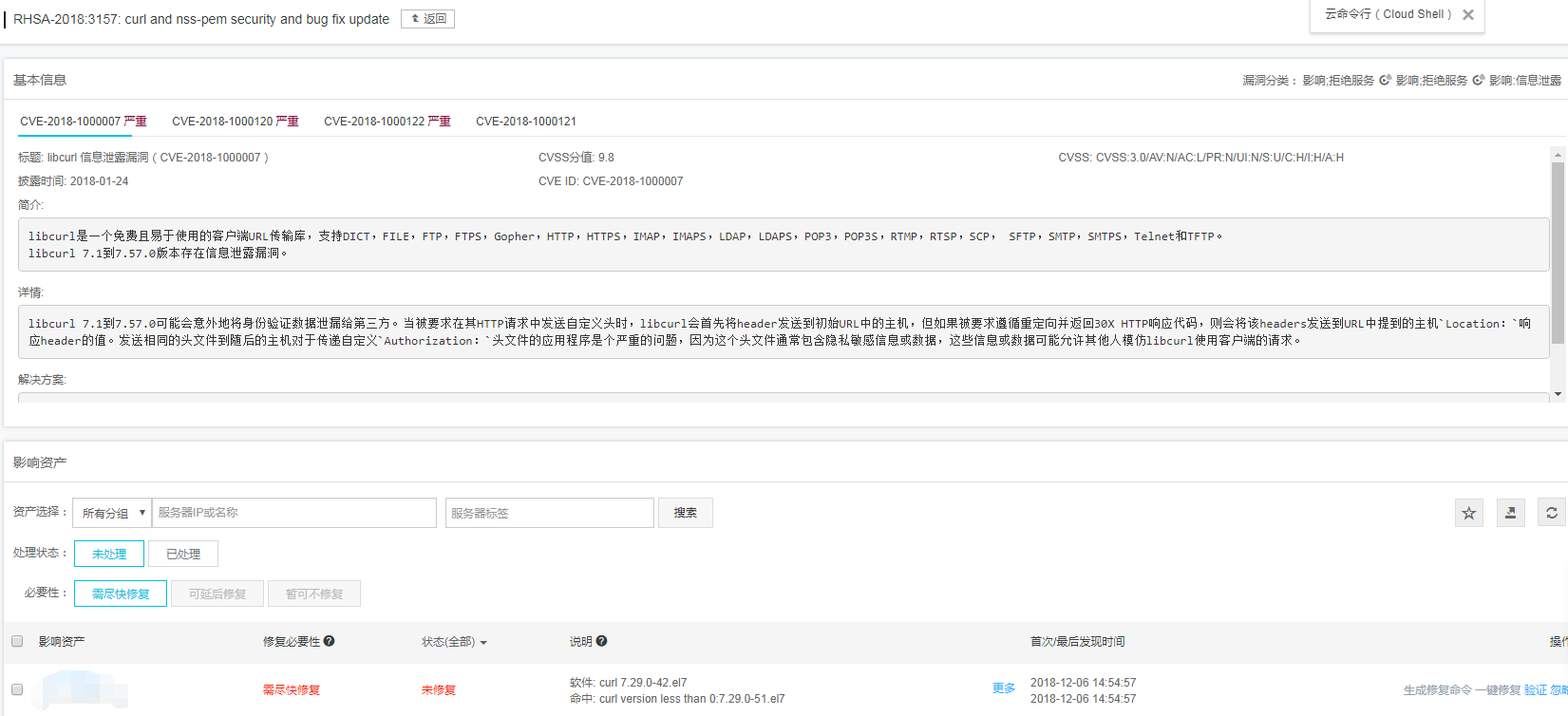Click help icon next to 说明
1568x716 pixels.
click(601, 641)
